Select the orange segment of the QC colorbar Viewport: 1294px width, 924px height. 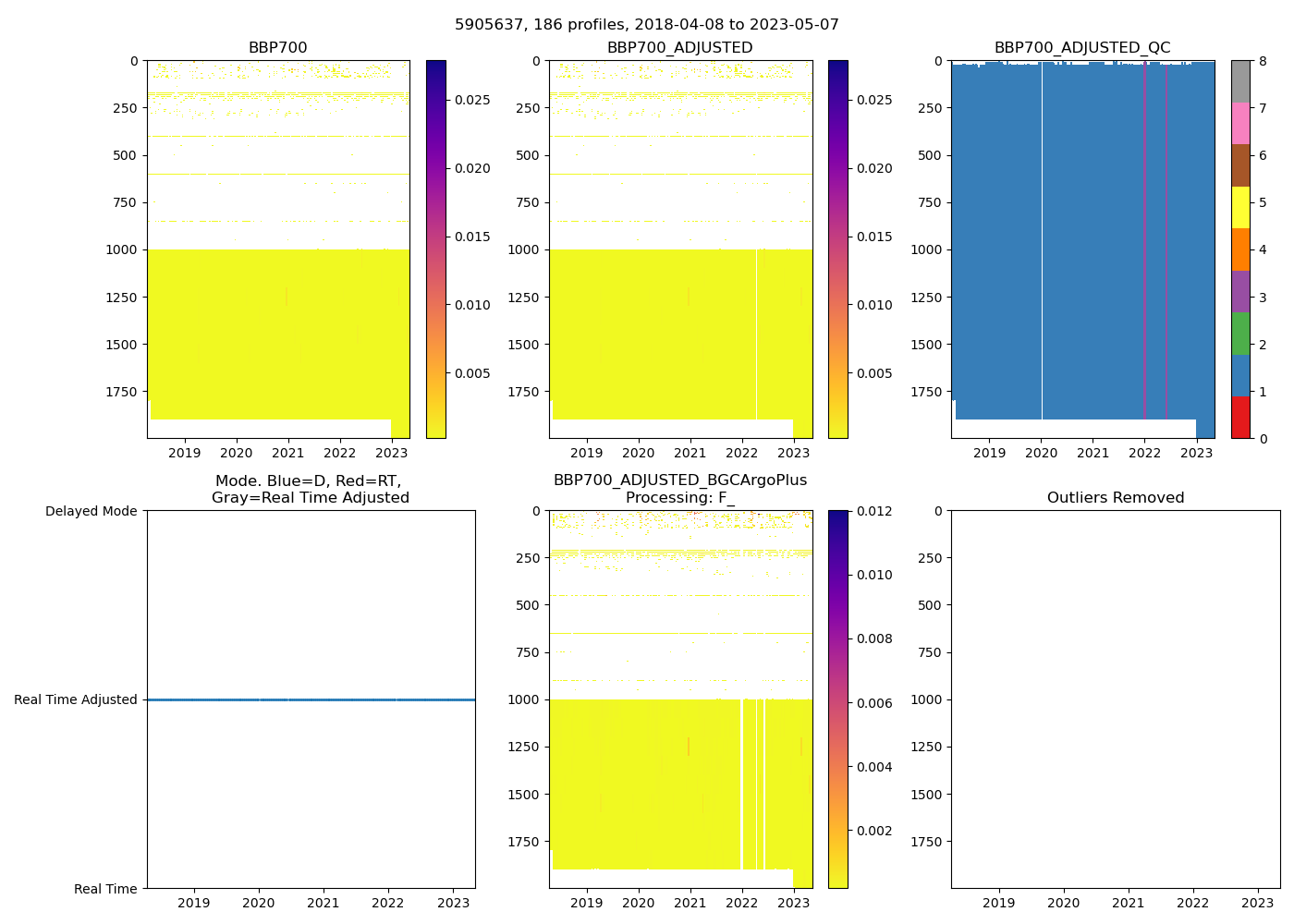(1240, 249)
